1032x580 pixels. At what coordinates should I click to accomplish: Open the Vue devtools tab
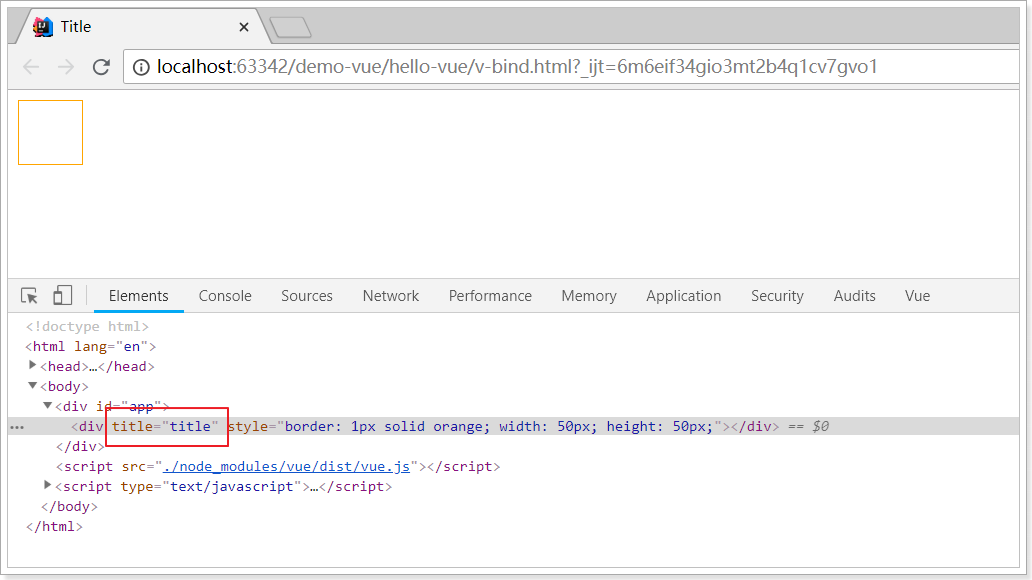point(917,296)
